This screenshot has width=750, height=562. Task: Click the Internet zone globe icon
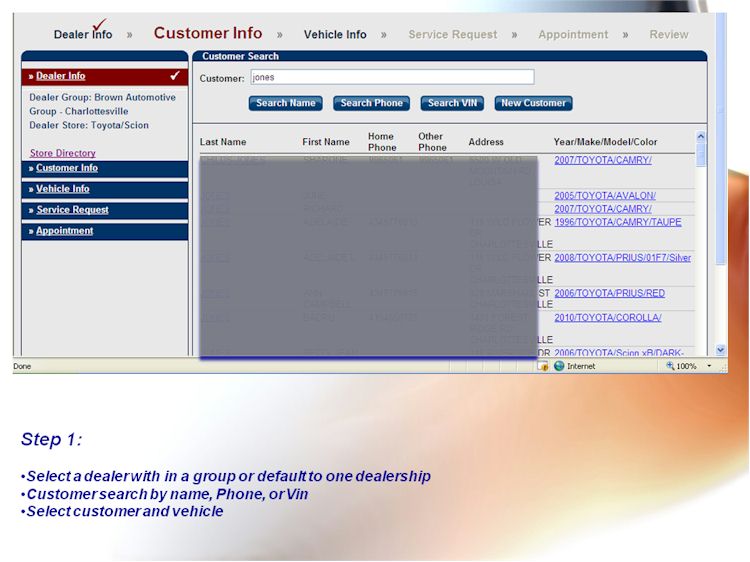559,366
